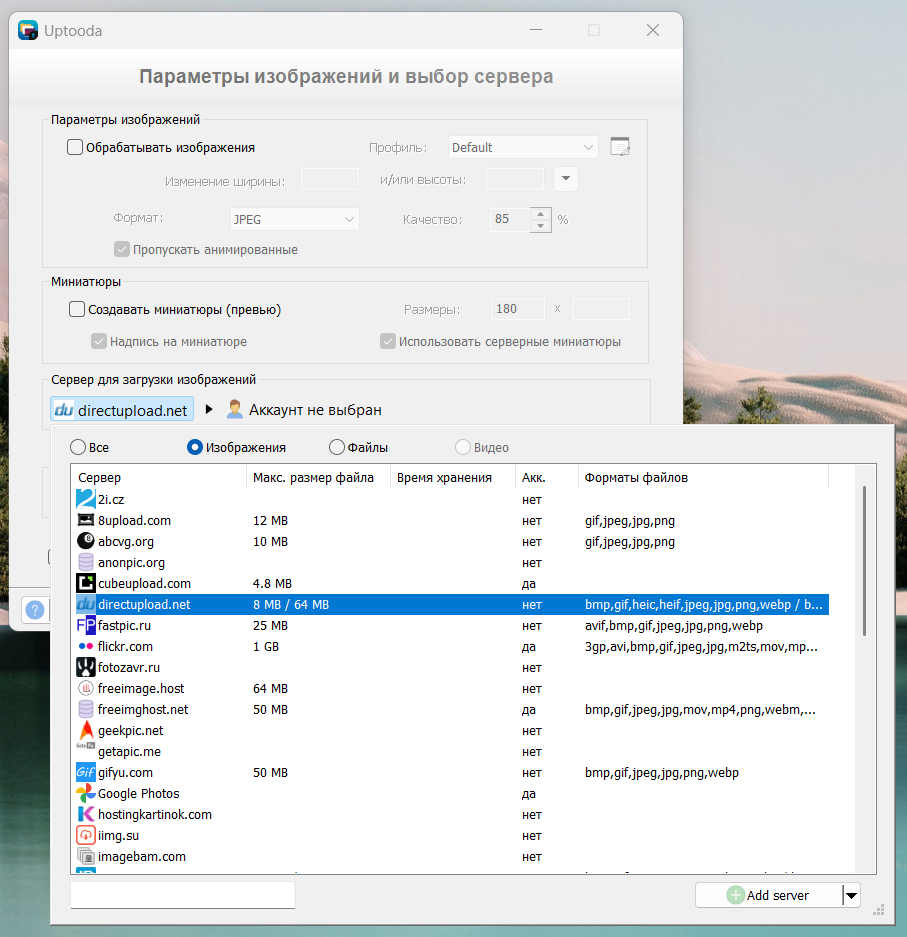Viewport: 907px width, 937px height.
Task: Select the 'fastpic.ru' server name
Action: click(x=124, y=625)
